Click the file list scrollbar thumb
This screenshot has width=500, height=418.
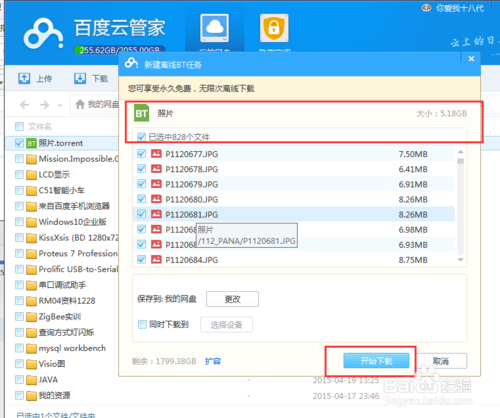461,161
